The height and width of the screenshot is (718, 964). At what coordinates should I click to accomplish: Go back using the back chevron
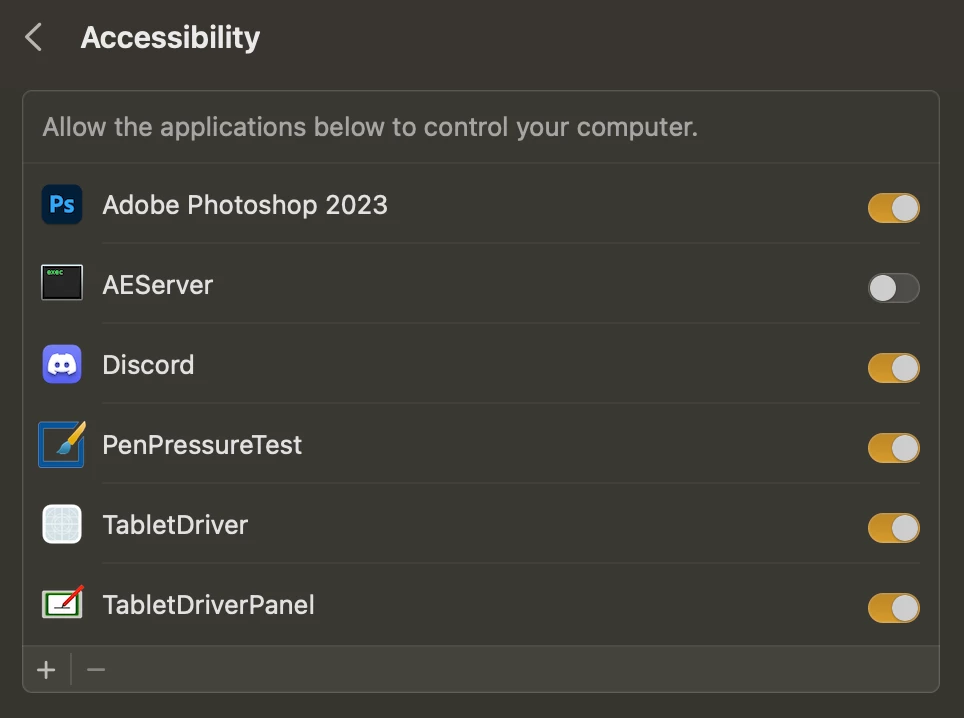[34, 38]
